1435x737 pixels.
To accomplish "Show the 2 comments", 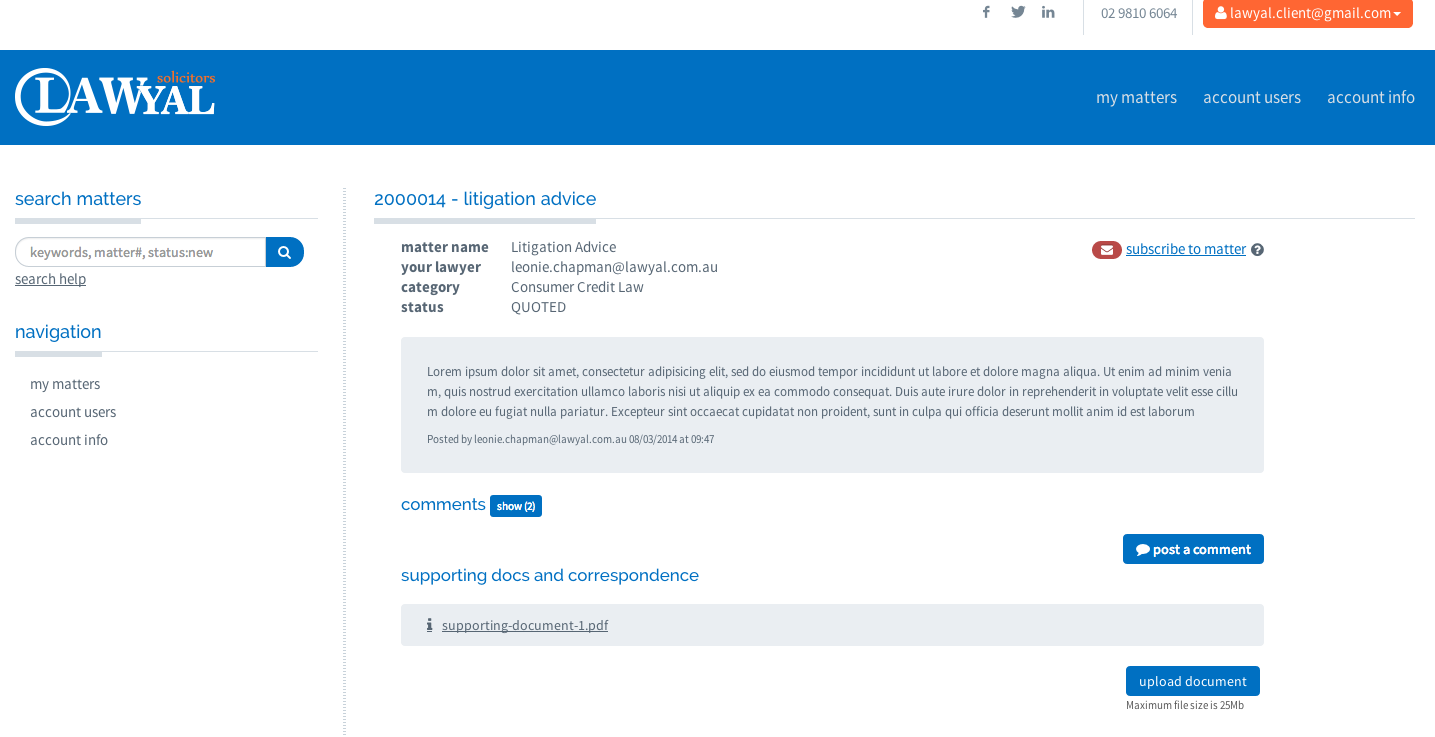I will pos(515,506).
